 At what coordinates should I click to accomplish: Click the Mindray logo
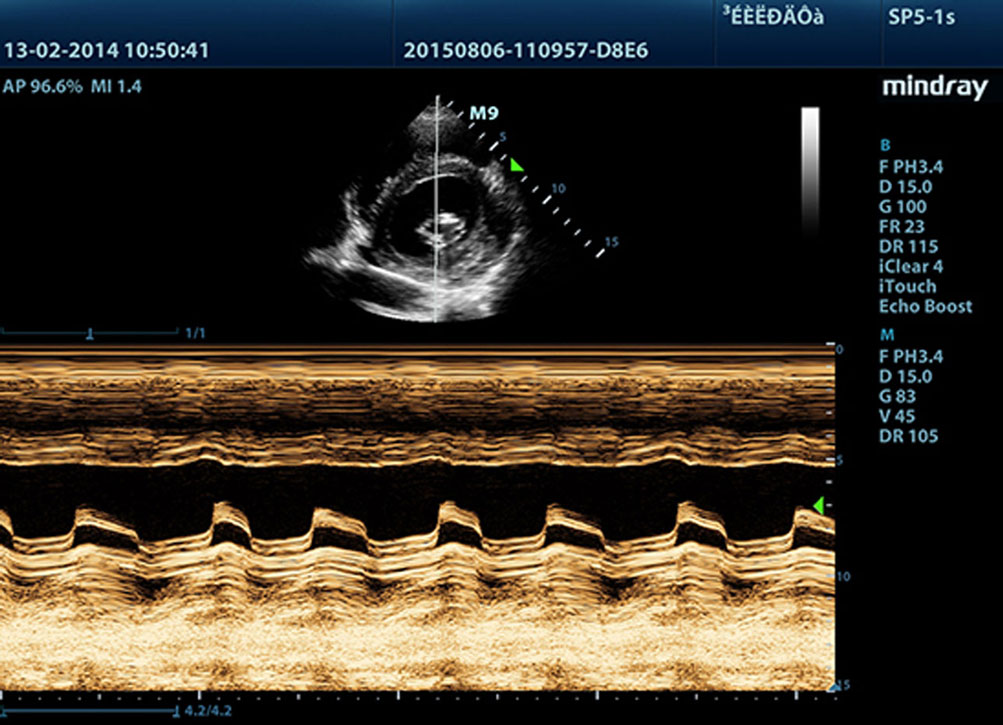[934, 88]
